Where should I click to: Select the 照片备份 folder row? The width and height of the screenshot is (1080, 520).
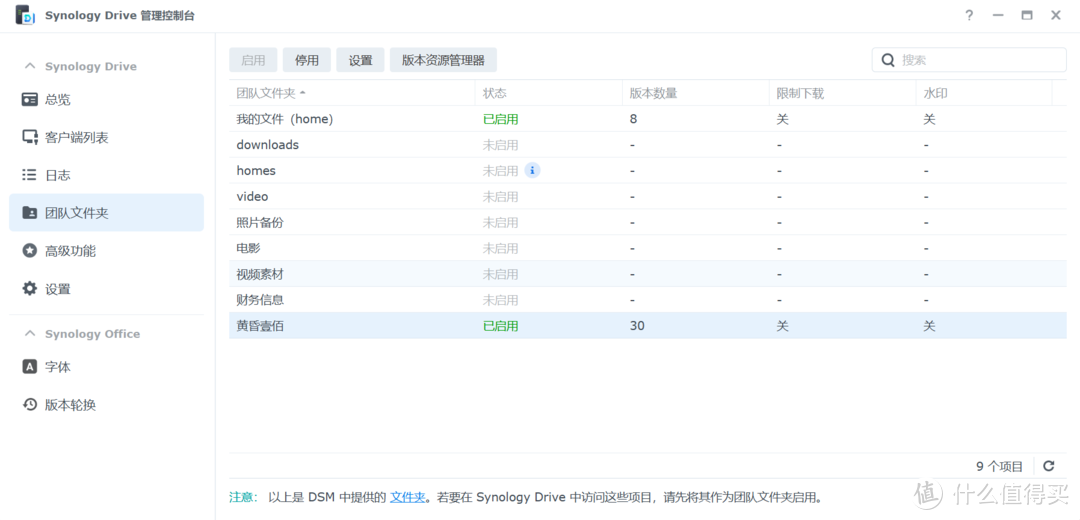coord(647,222)
